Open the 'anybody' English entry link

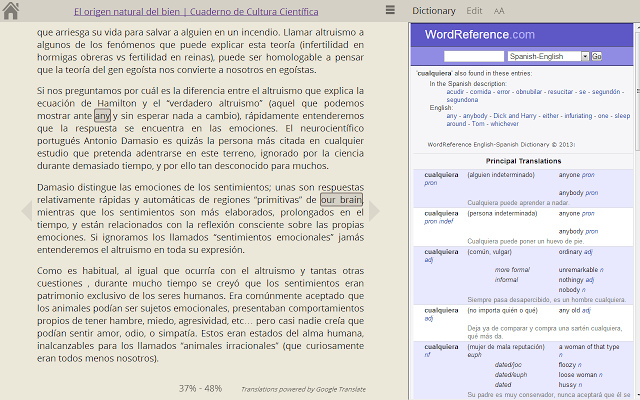[475, 116]
